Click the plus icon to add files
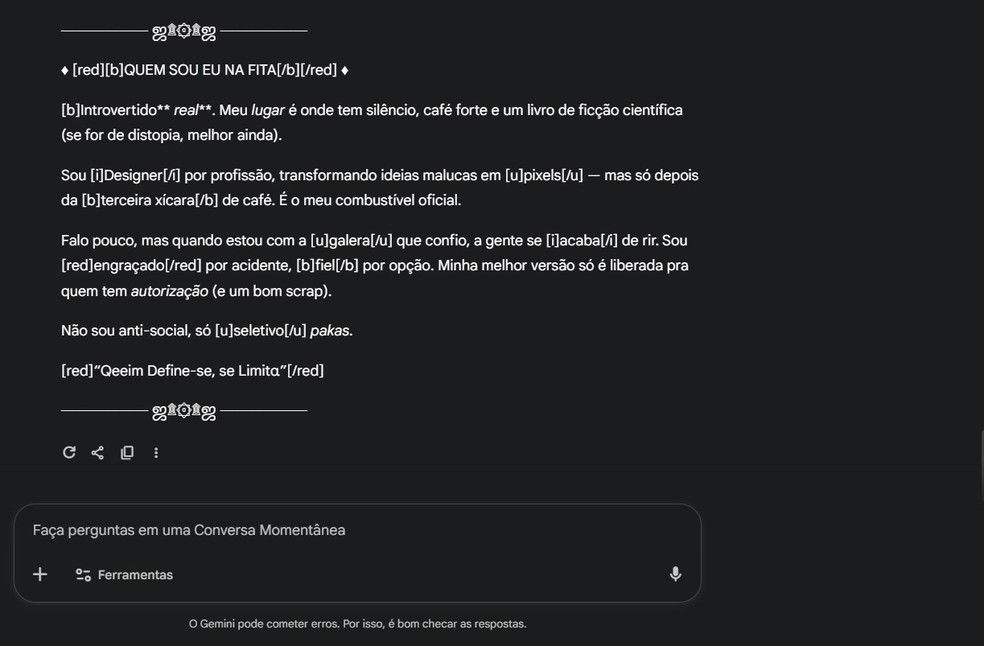 pyautogui.click(x=40, y=574)
